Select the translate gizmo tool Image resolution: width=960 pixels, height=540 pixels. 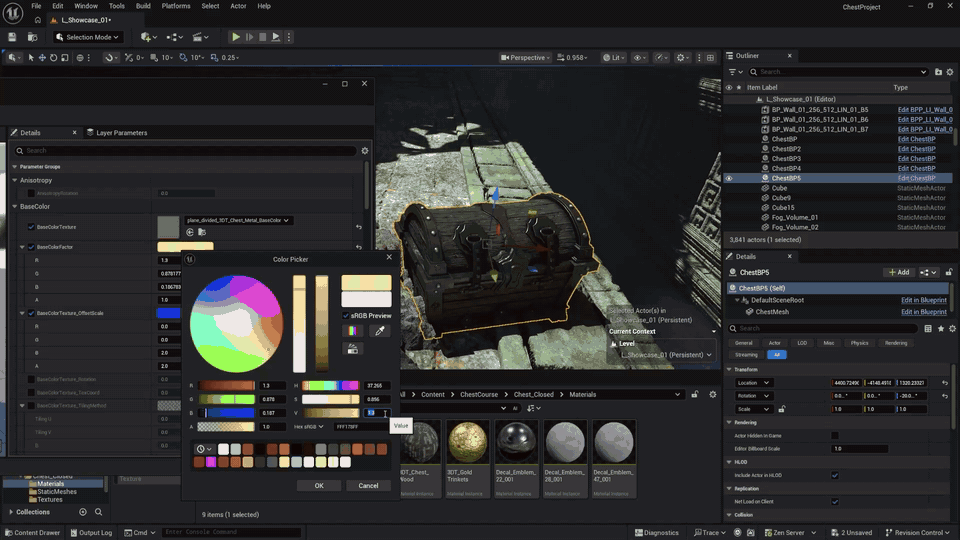pyautogui.click(x=42, y=58)
